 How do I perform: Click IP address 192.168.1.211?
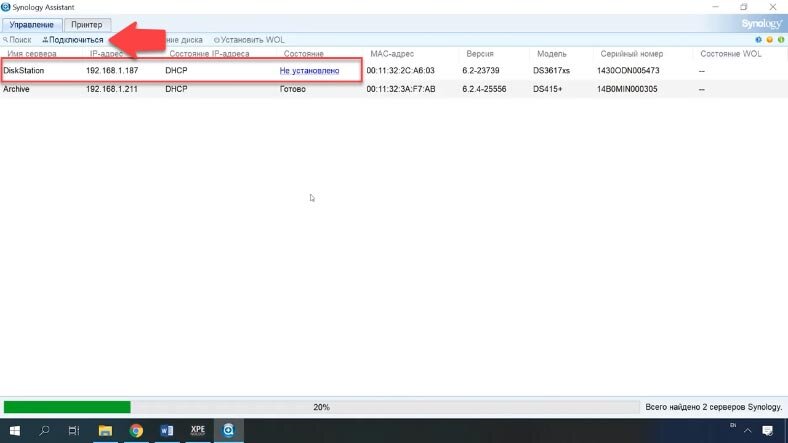click(112, 89)
